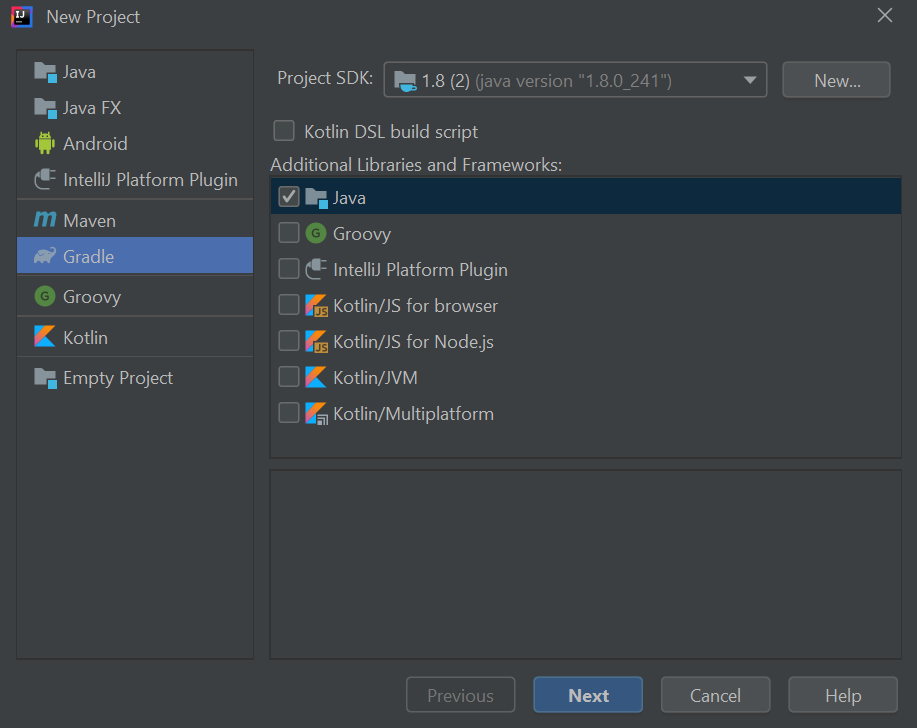The image size is (917, 728).
Task: Click the Kotlin/JVM icon
Action: (316, 377)
